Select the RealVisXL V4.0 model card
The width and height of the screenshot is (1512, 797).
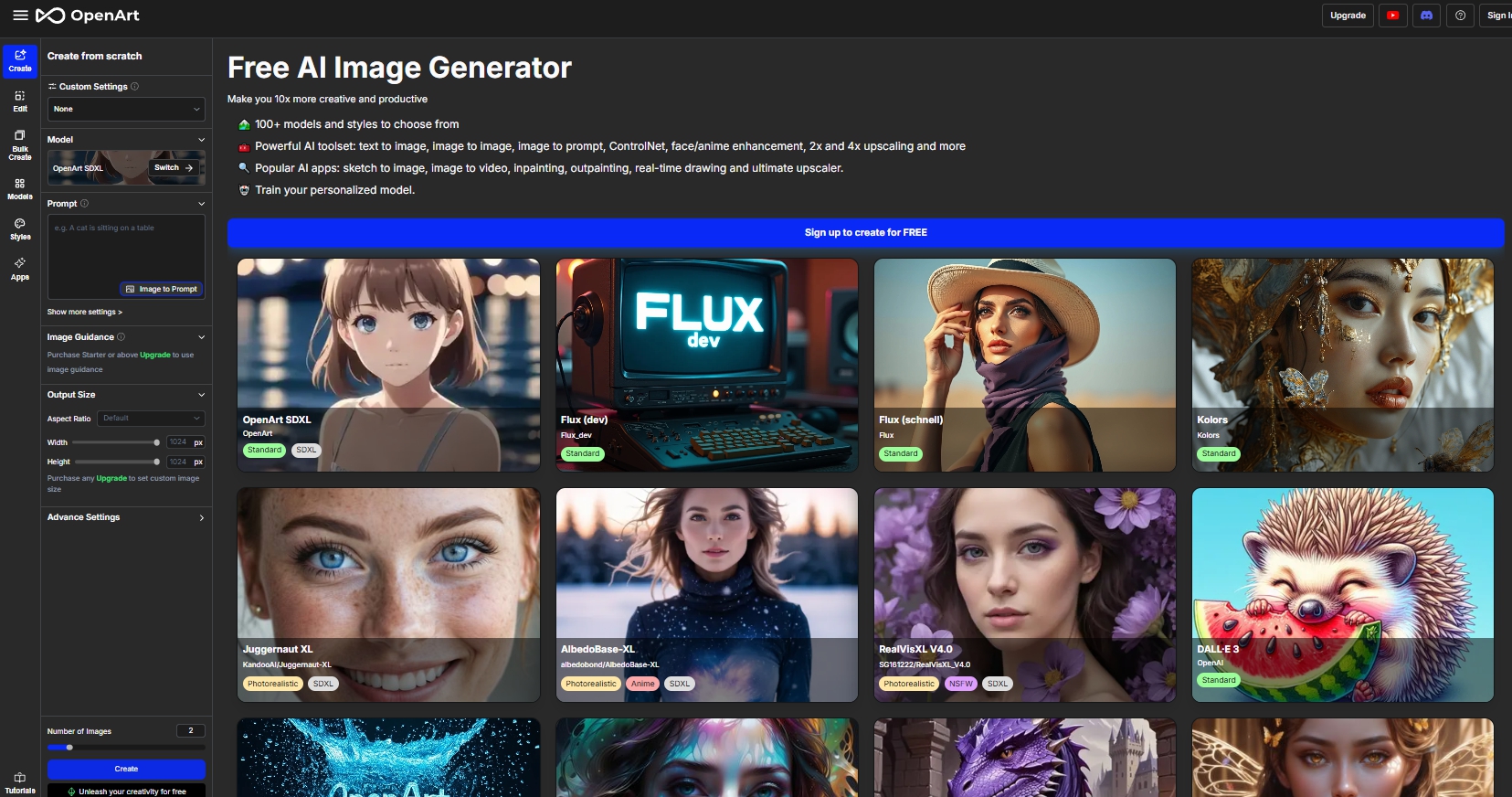pyautogui.click(x=1024, y=595)
